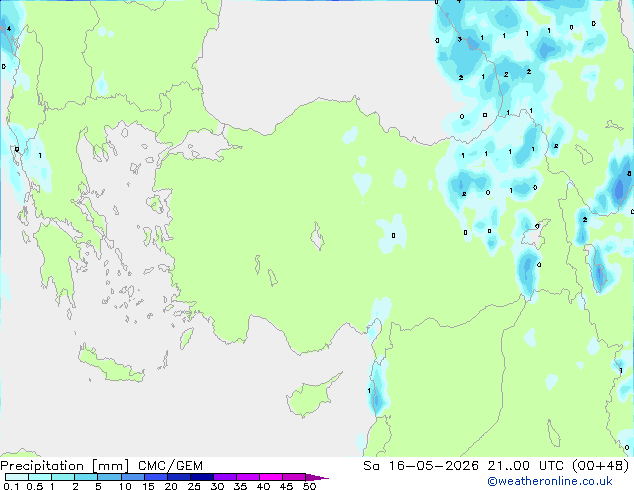
Task: Click the 25–30 mm dark navy legend swatch
Action: pos(202,477)
